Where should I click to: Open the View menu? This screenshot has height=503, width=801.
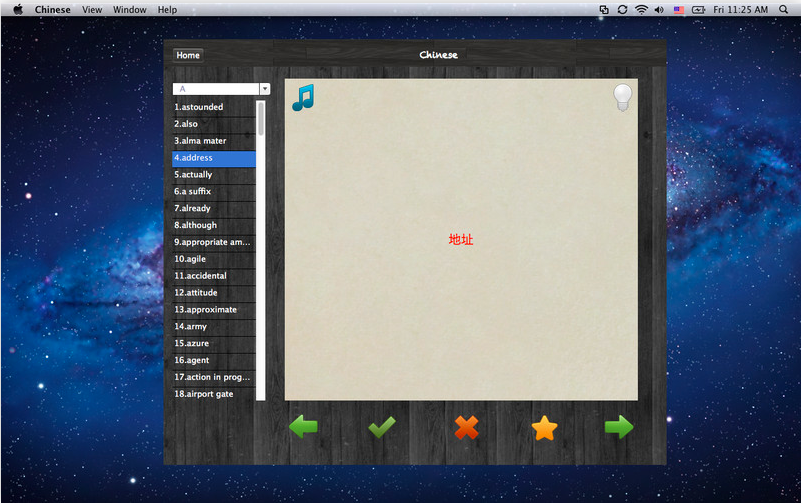coord(92,9)
